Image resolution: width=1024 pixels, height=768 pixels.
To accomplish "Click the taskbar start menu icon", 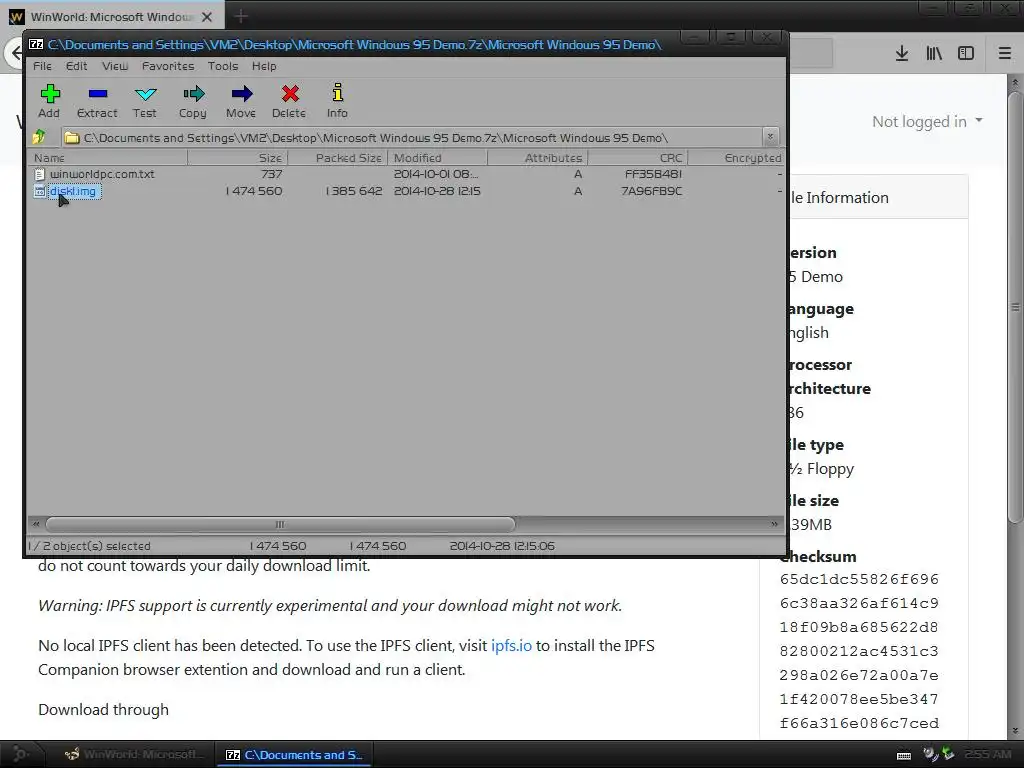I will tap(21, 754).
